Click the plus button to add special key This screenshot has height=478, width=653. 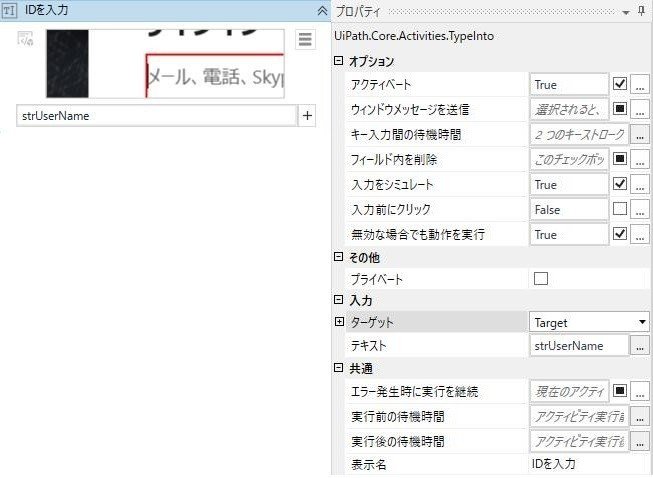(x=307, y=116)
